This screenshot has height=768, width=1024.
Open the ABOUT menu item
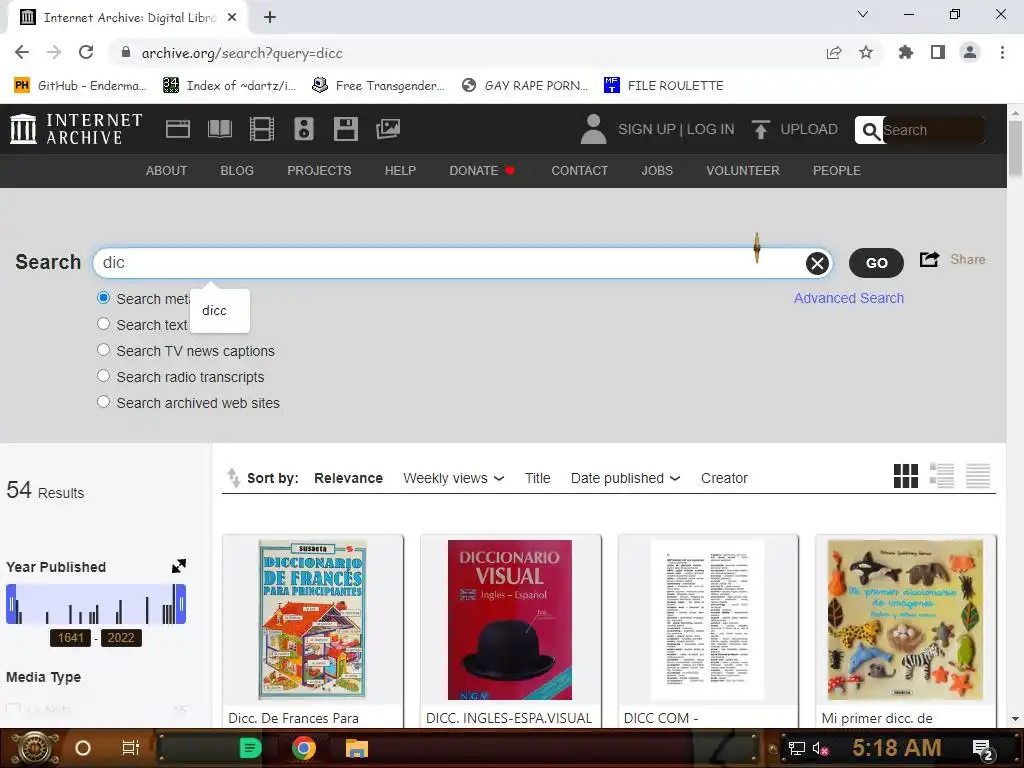tap(167, 170)
